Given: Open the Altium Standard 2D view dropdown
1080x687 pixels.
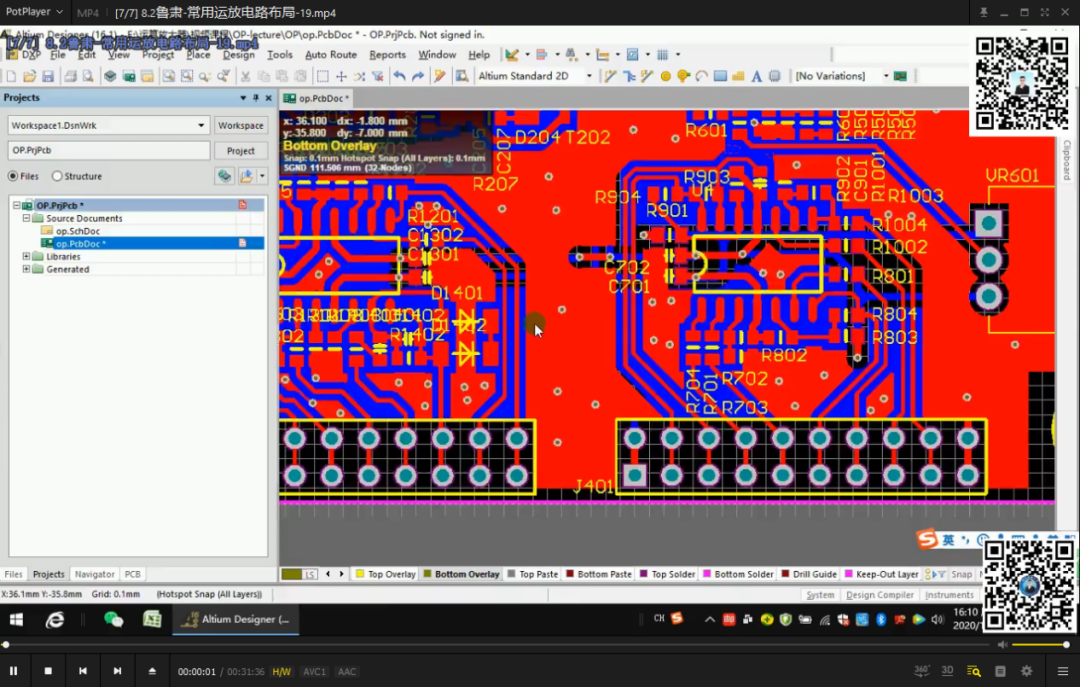Looking at the screenshot, I should coord(589,76).
